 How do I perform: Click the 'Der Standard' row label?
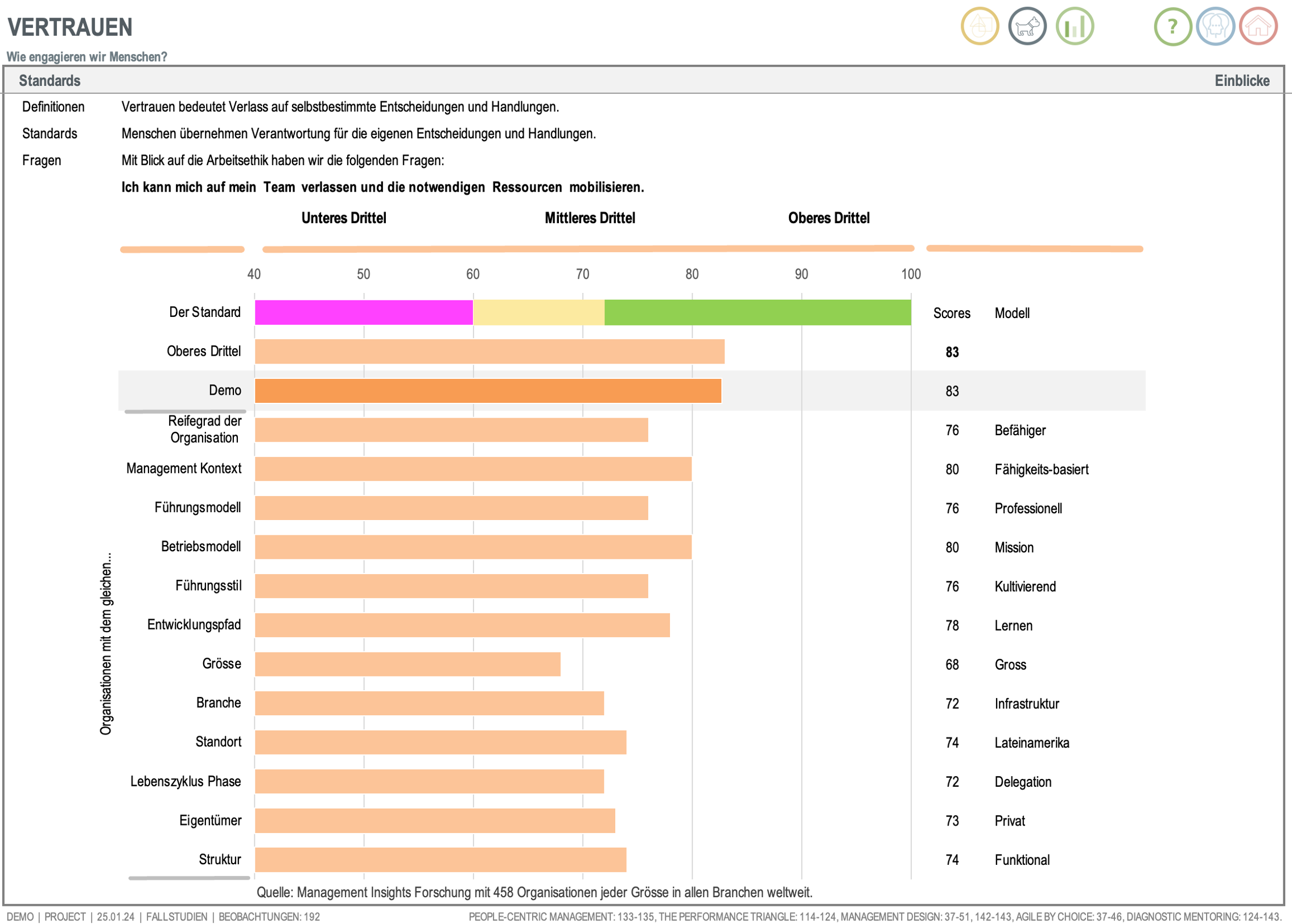[x=205, y=312]
